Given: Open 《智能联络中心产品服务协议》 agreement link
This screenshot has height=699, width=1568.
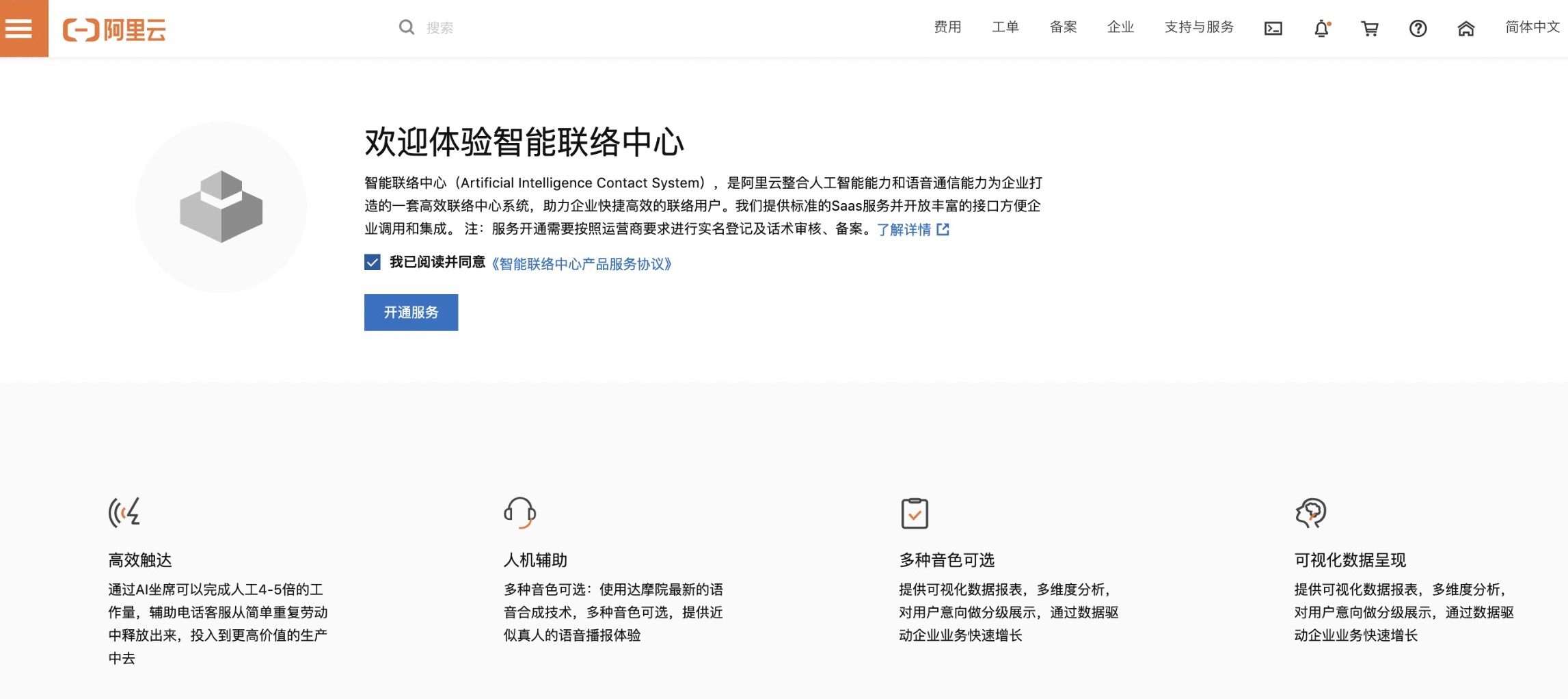Looking at the screenshot, I should (x=582, y=264).
